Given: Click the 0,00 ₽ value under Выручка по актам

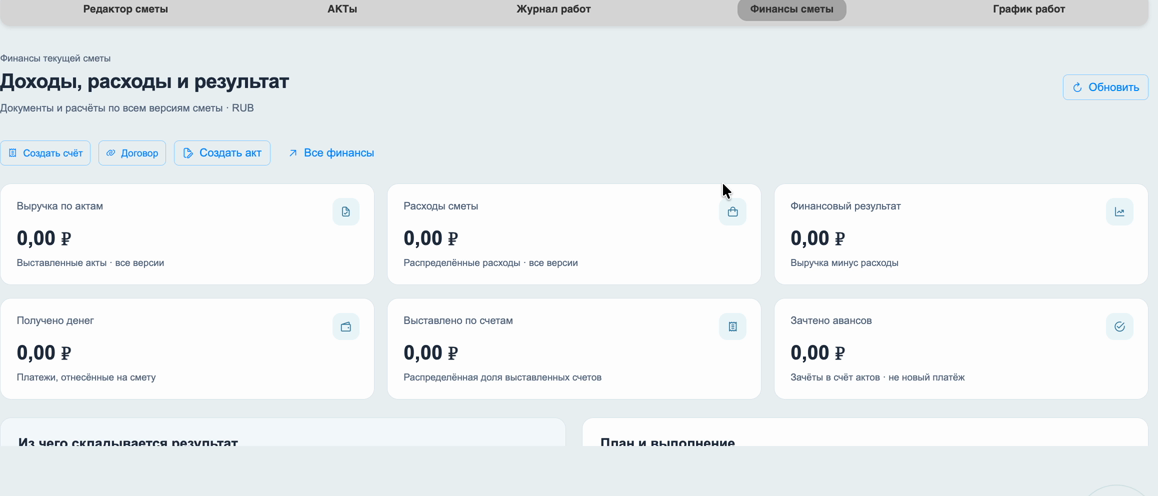Looking at the screenshot, I should point(44,238).
